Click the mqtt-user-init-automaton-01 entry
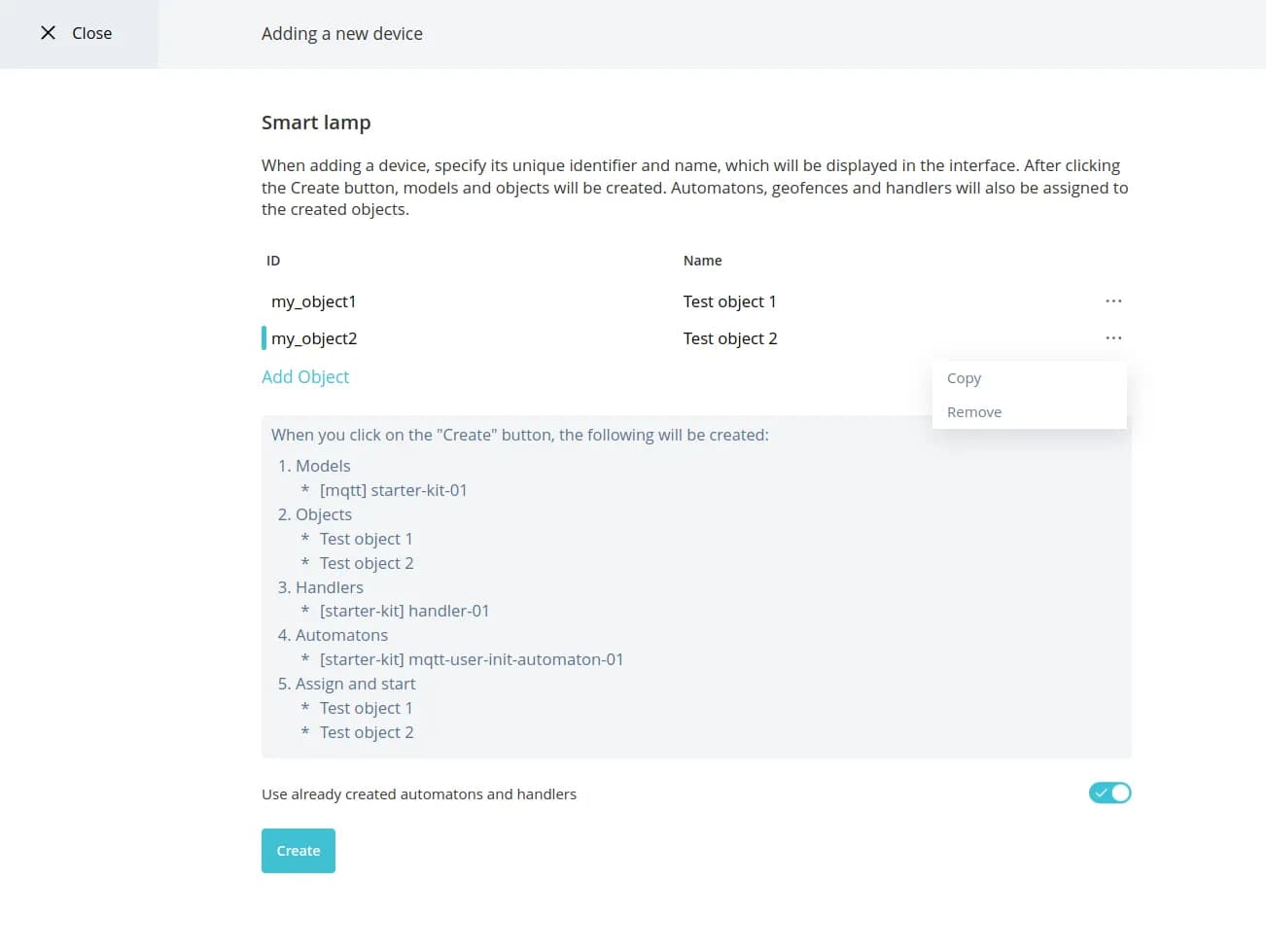 click(x=471, y=659)
